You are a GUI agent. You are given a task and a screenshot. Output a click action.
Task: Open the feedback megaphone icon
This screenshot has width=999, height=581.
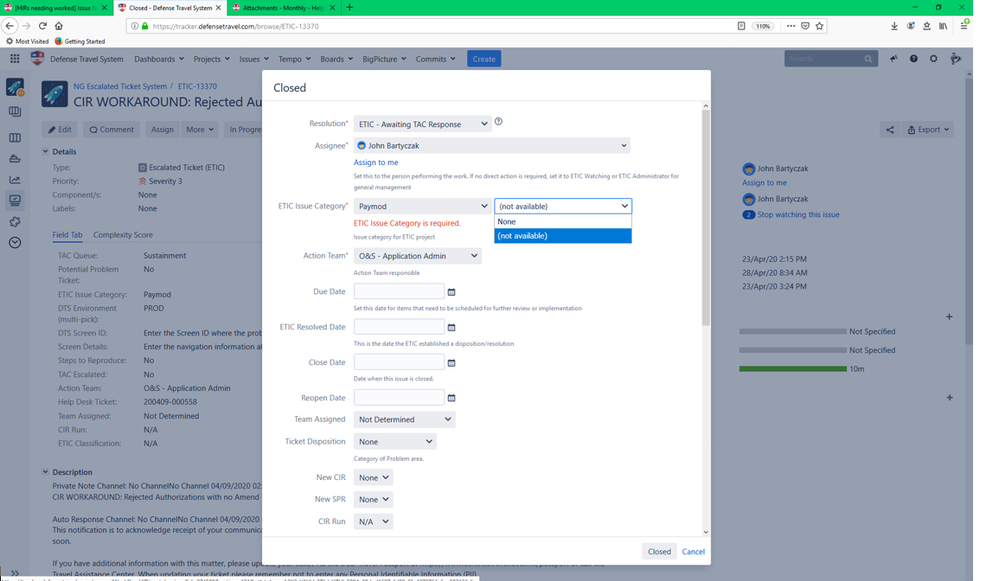click(893, 59)
